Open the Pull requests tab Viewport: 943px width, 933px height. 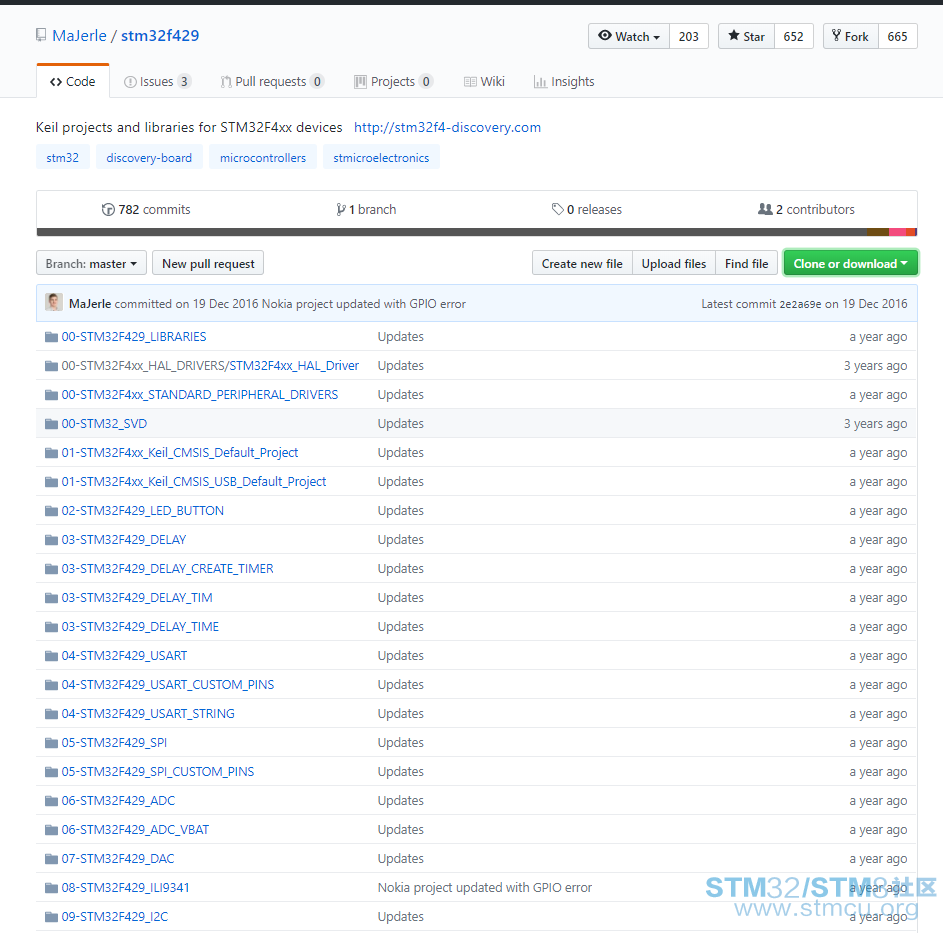tap(272, 81)
